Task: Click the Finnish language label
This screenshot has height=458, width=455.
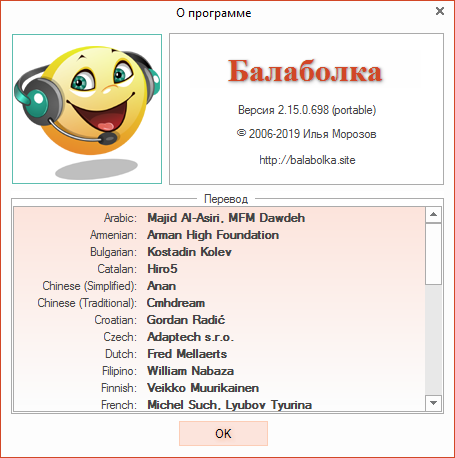Action: tap(119, 388)
